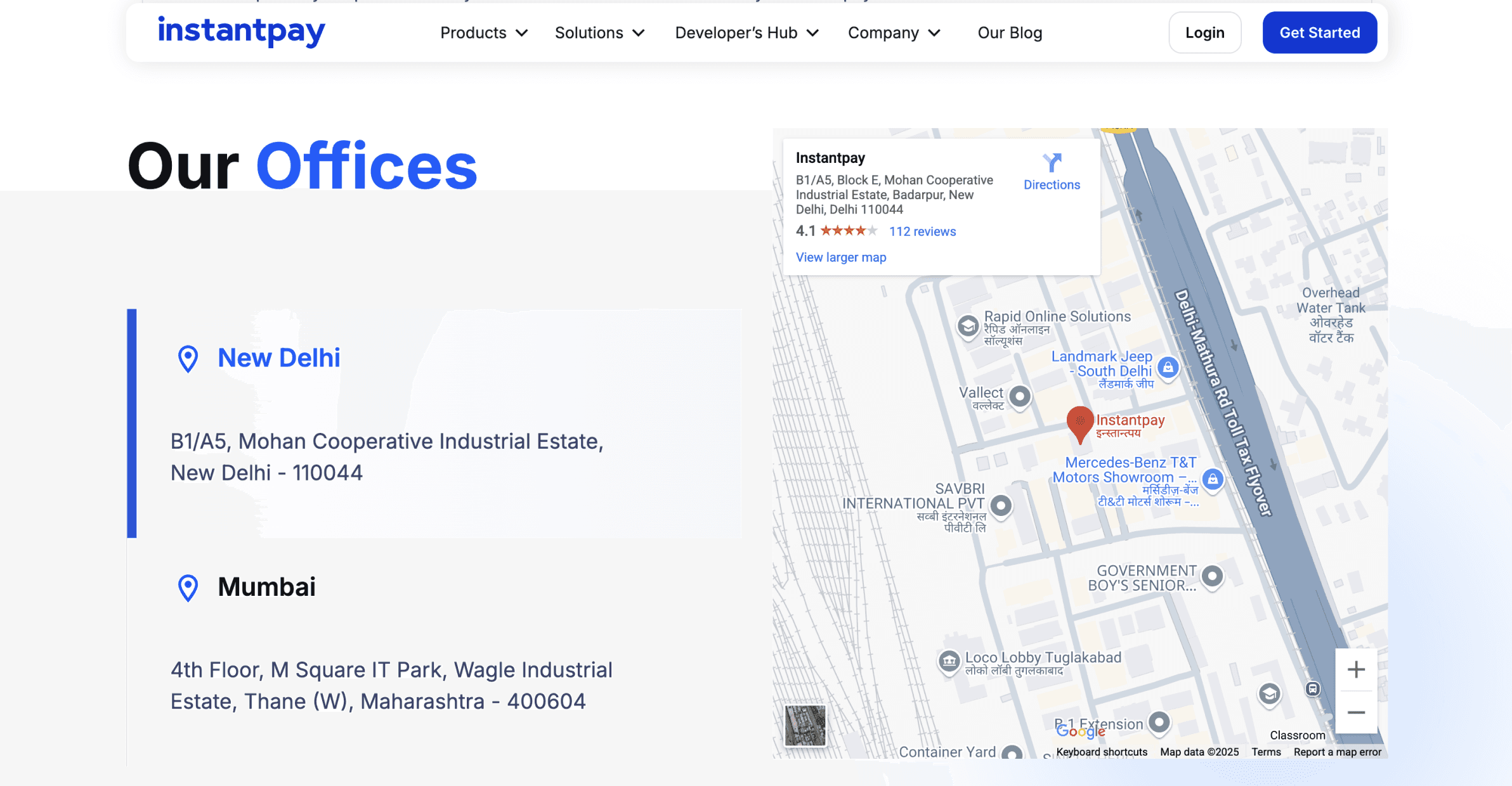
Task: Click the Directions arrow icon on map card
Action: (x=1052, y=164)
